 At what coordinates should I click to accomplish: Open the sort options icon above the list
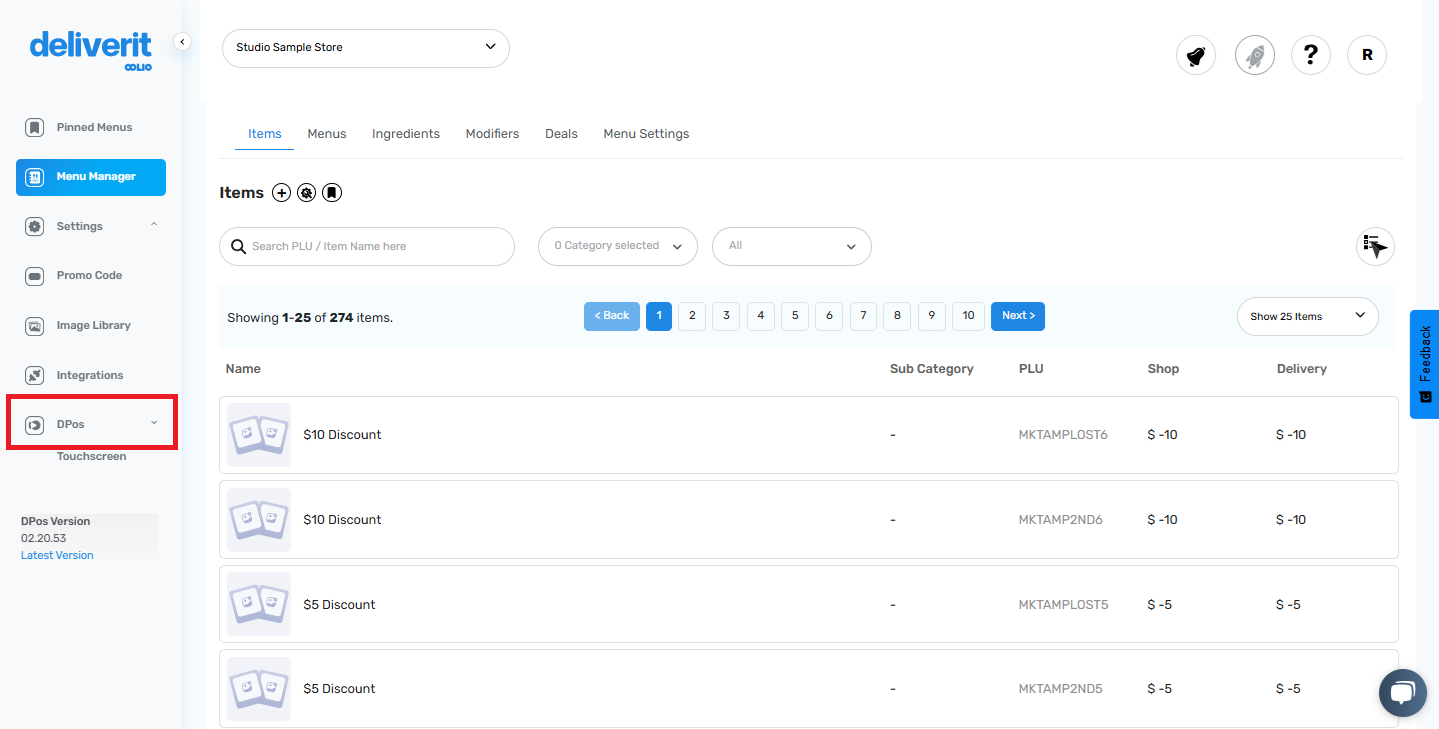pyautogui.click(x=1374, y=246)
